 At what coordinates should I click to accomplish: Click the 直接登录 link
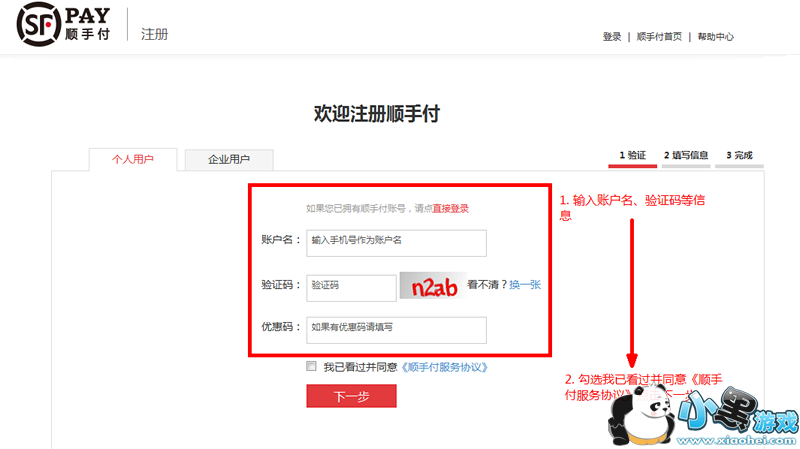[451, 208]
